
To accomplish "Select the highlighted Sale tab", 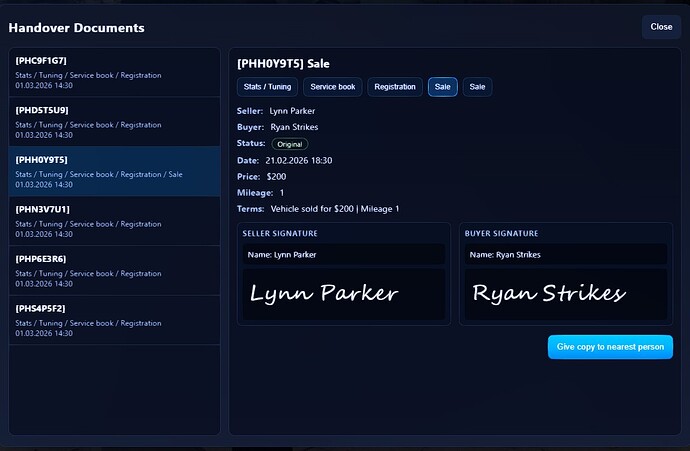I will (443, 87).
